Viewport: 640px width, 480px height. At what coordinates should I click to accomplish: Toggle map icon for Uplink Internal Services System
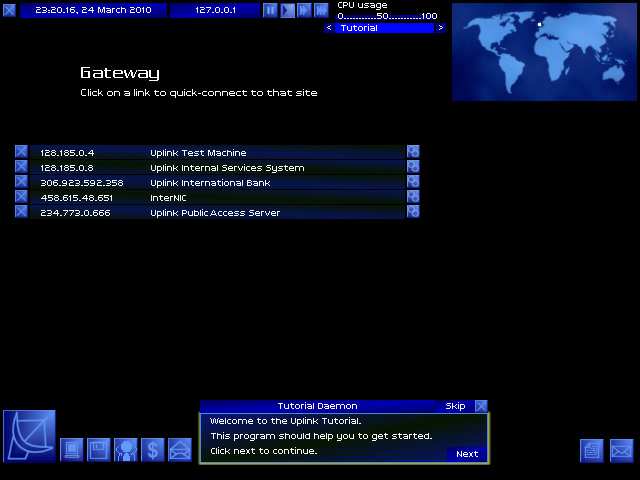tap(413, 167)
